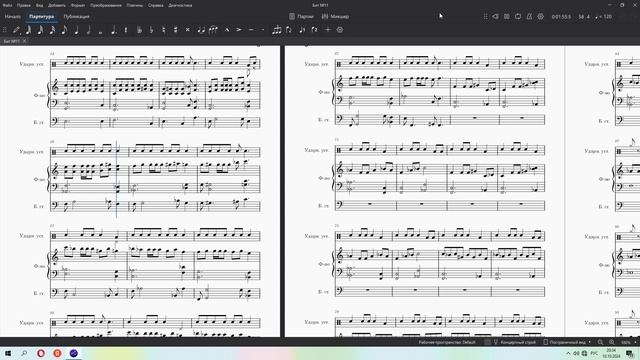Flip note stem direction

[289, 30]
